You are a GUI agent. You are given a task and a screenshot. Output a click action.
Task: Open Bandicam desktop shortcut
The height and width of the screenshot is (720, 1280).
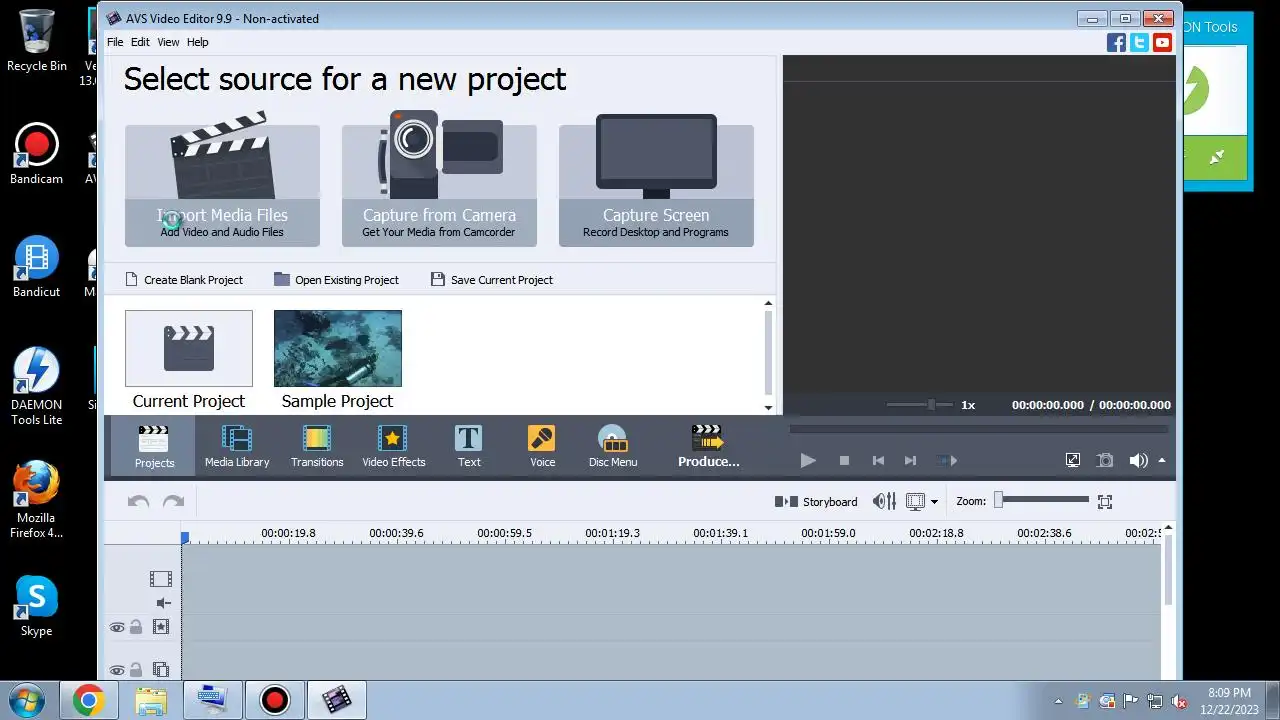point(36,155)
